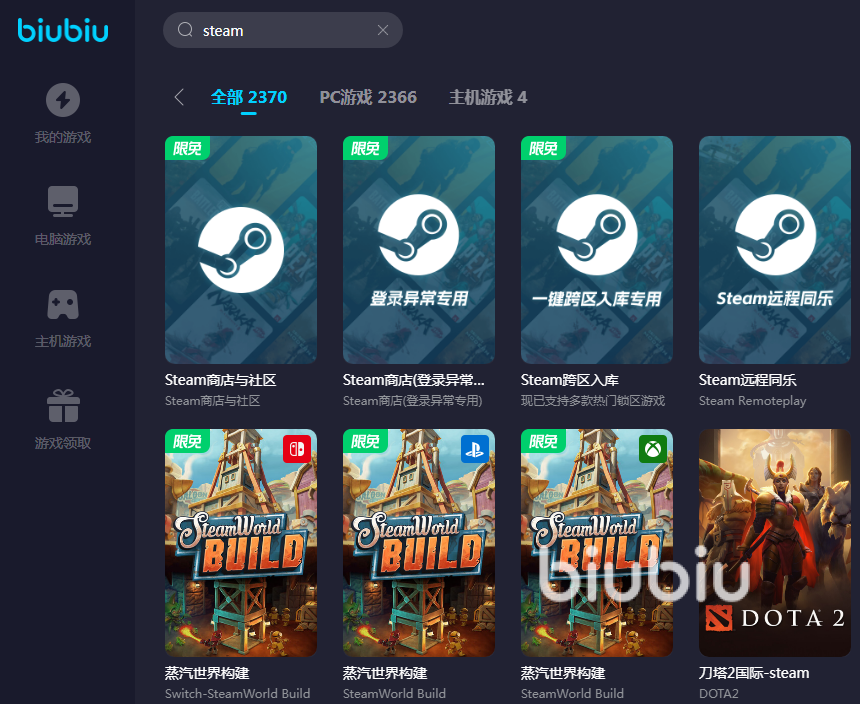The image size is (860, 704).
Task: Open PC games monitor icon
Action: 63,202
